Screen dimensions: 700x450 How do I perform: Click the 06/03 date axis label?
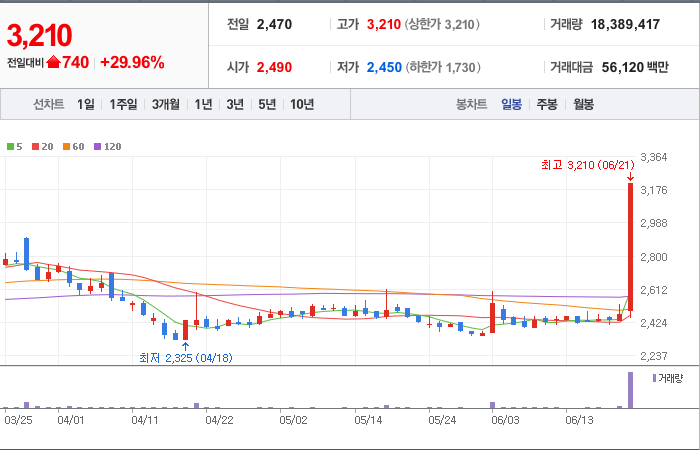coord(505,421)
